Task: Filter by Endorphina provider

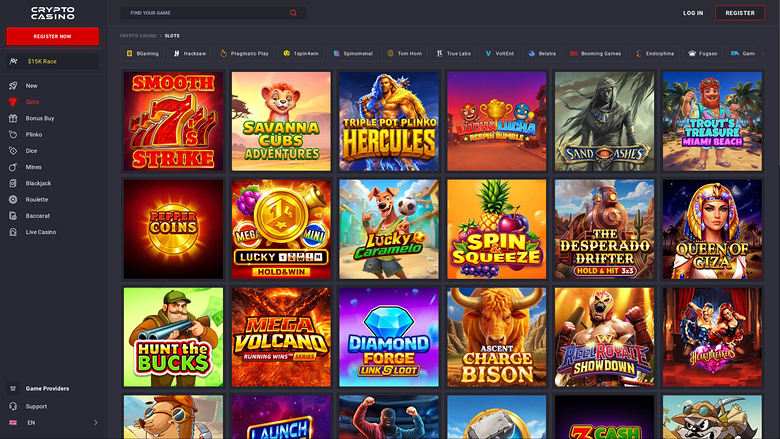Action: pos(655,53)
